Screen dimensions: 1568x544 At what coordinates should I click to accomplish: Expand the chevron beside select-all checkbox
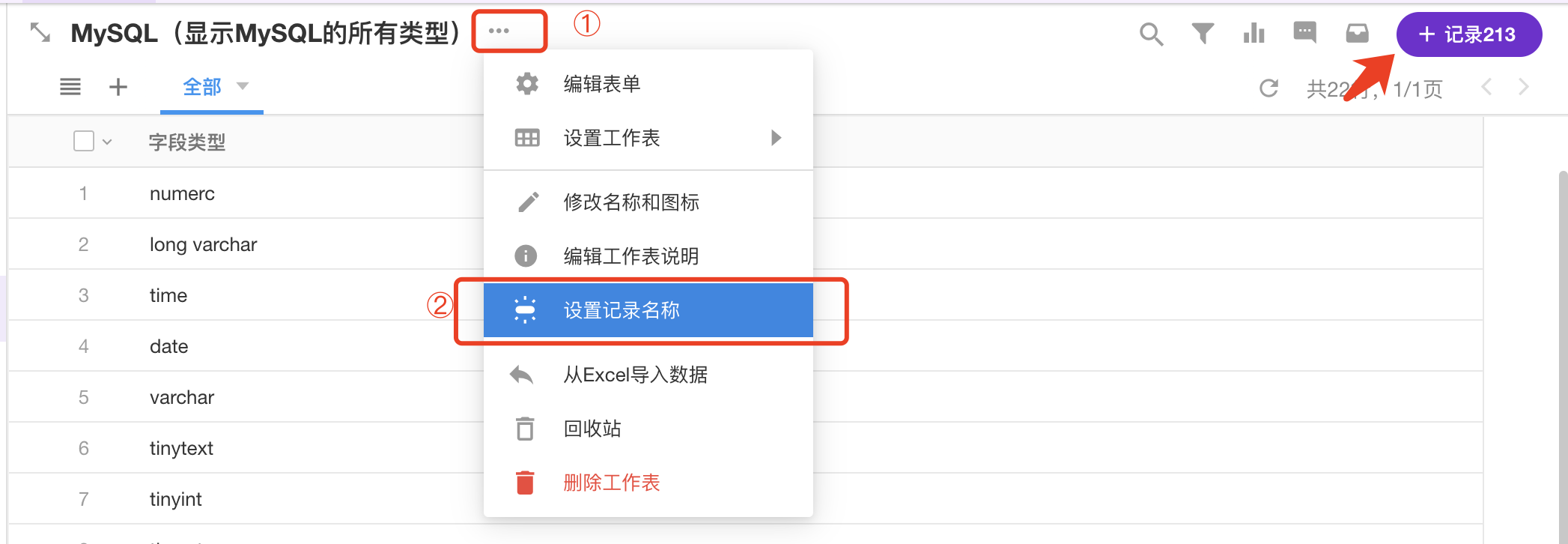107,142
